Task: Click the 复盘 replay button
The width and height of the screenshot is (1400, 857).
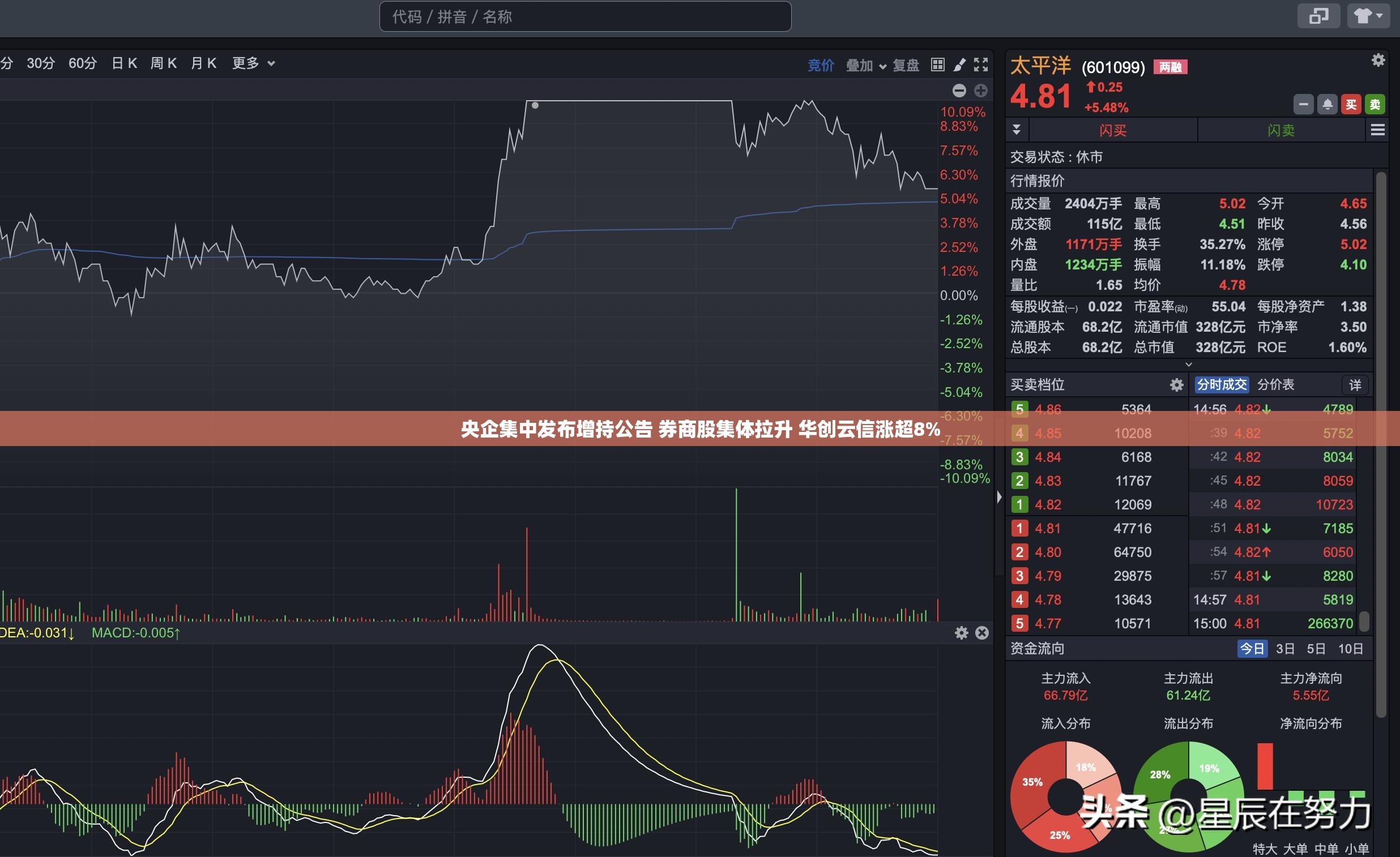Action: click(906, 65)
